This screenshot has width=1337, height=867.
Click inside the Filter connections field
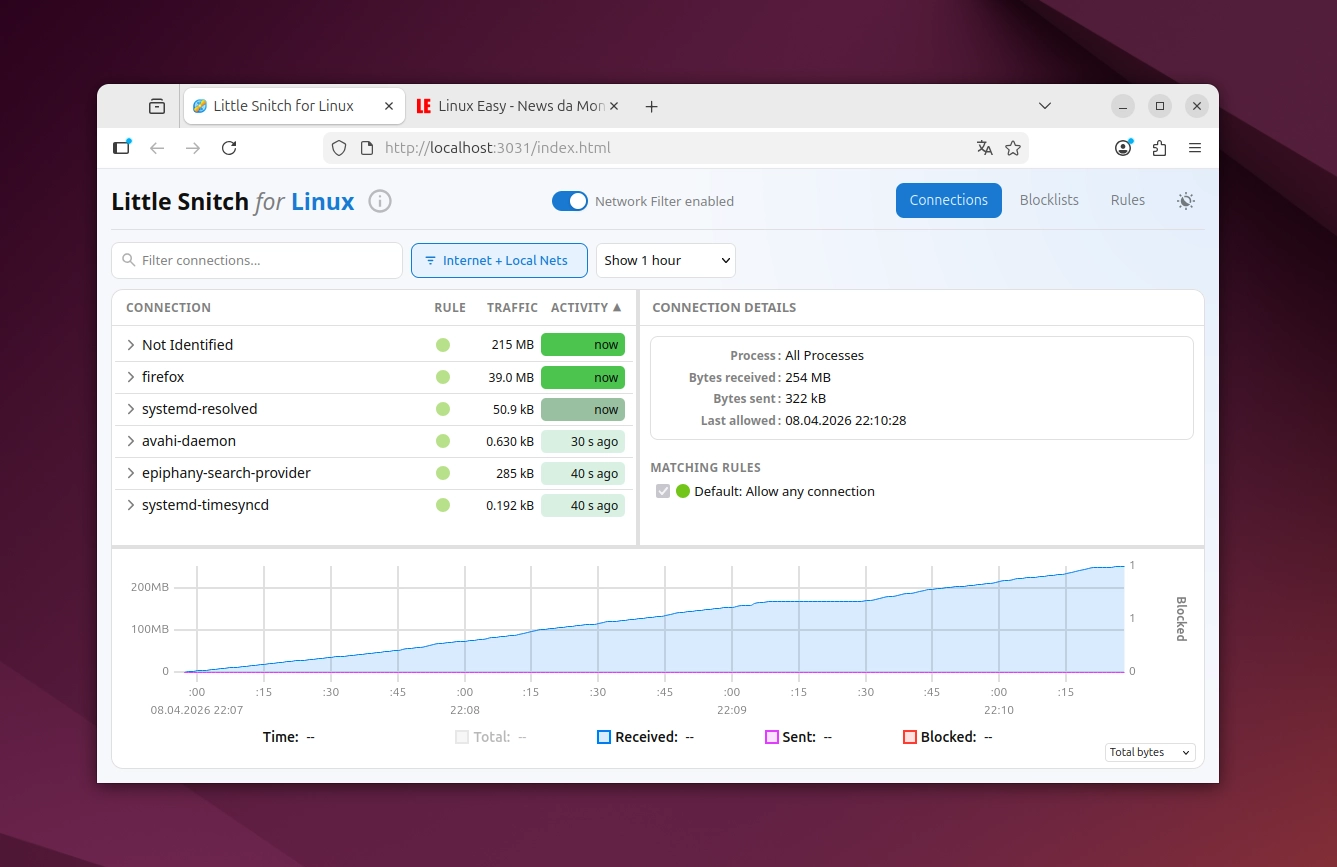[256, 260]
